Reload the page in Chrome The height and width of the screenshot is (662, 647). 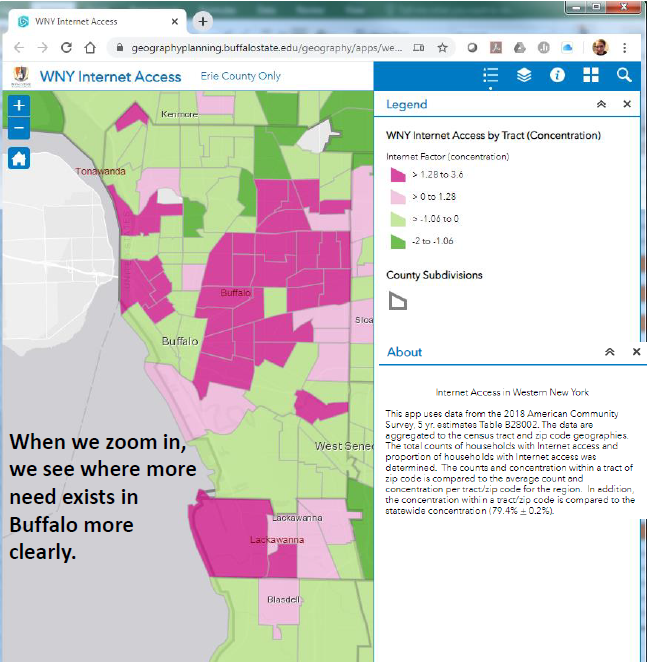tap(67, 47)
